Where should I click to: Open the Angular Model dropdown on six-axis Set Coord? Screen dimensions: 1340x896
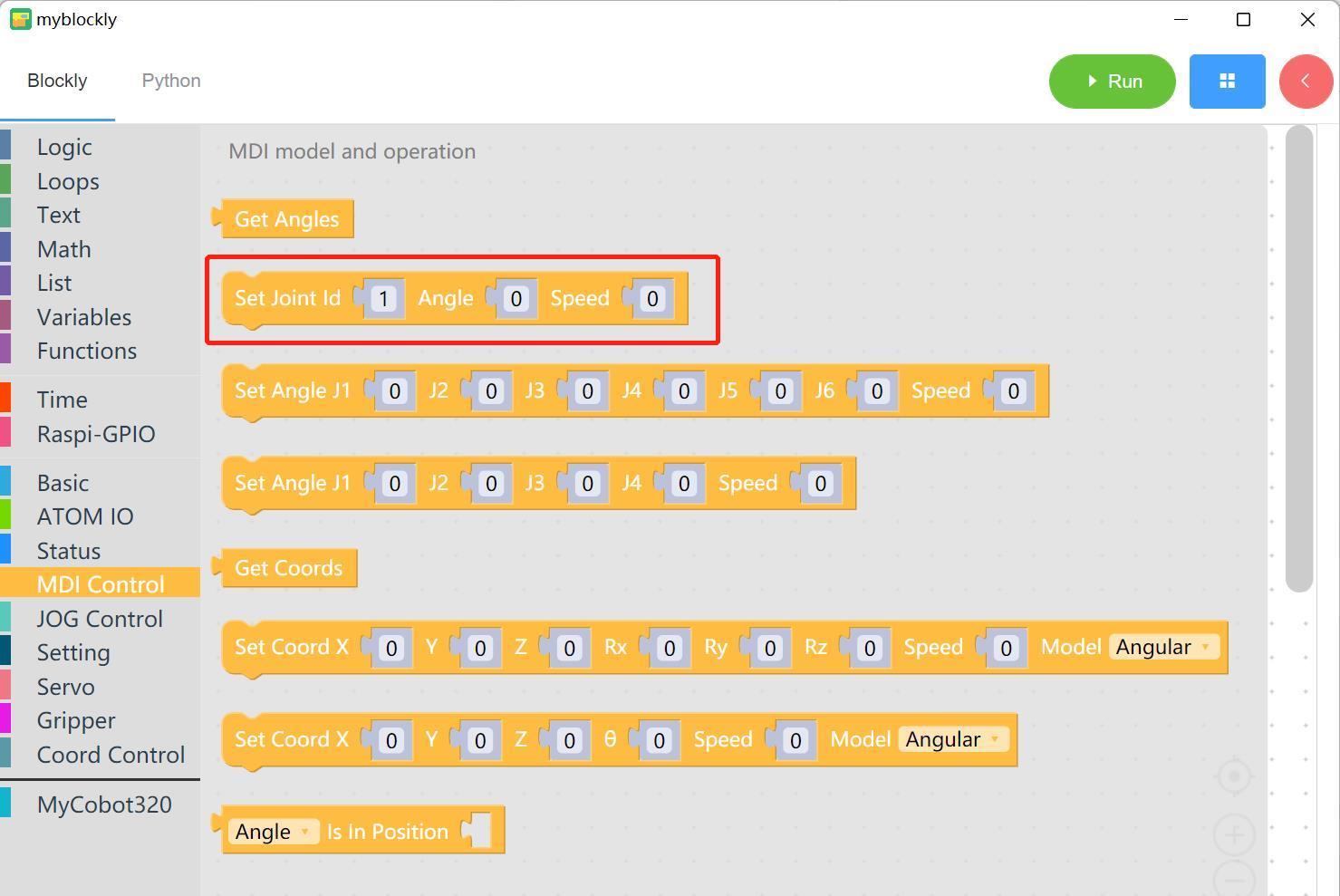coord(1163,647)
